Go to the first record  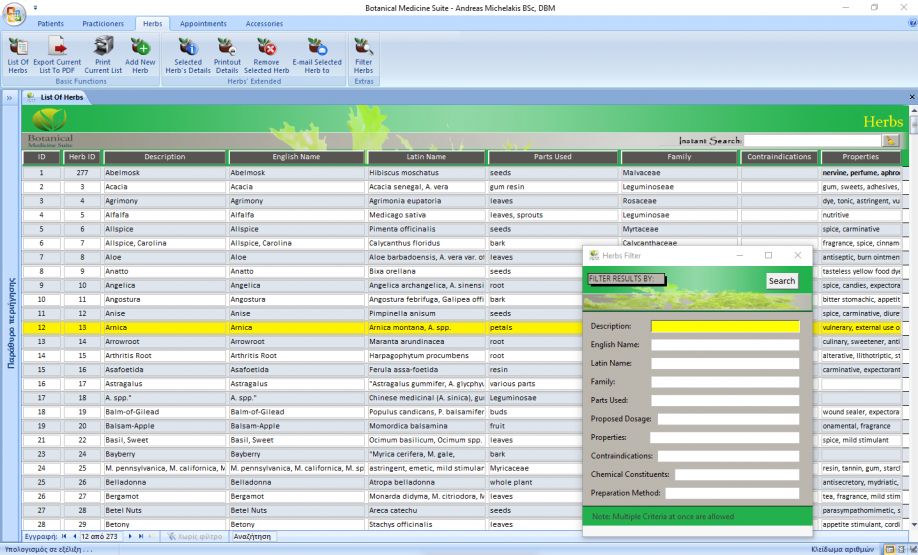coord(64,536)
